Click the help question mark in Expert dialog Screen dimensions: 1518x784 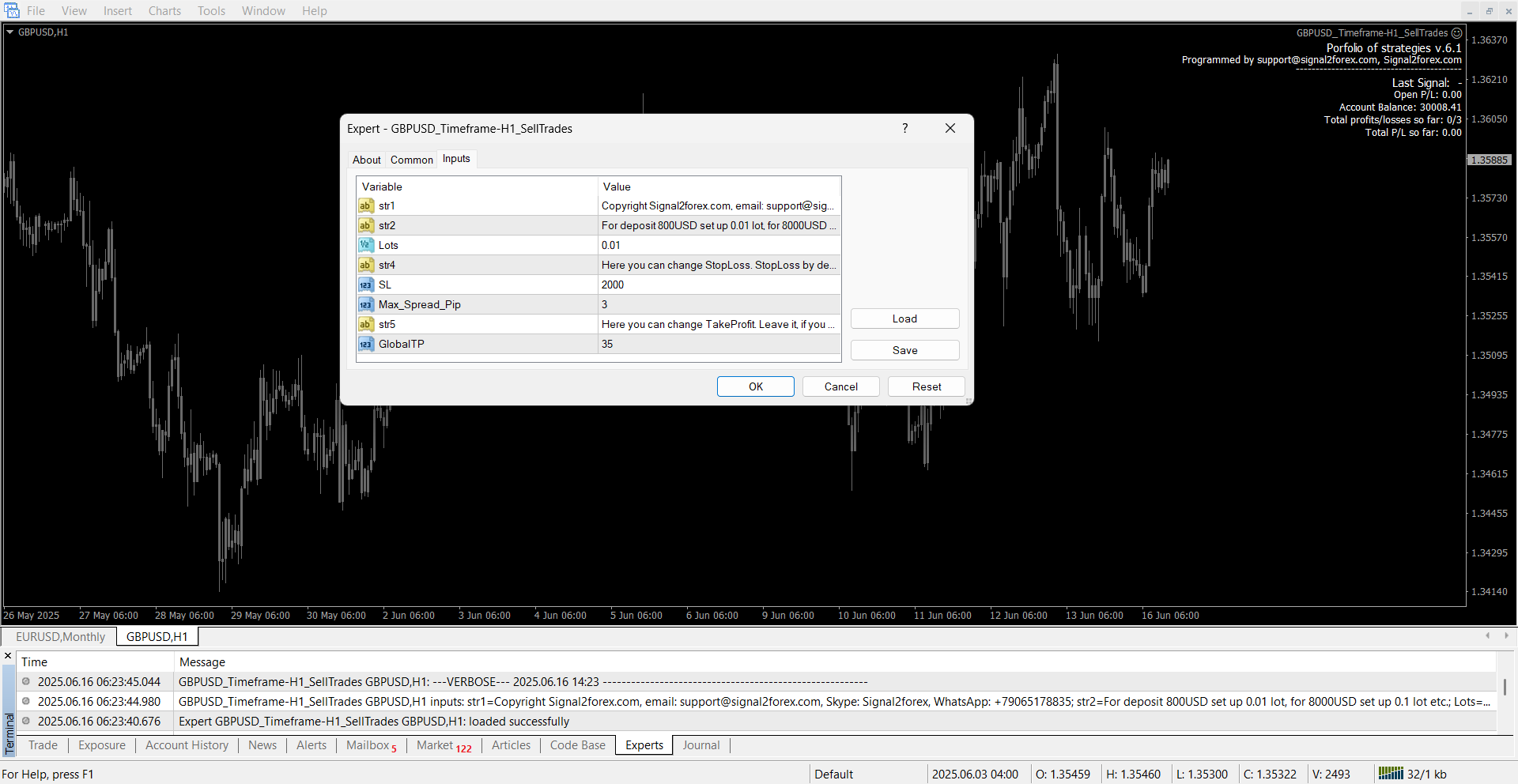904,128
